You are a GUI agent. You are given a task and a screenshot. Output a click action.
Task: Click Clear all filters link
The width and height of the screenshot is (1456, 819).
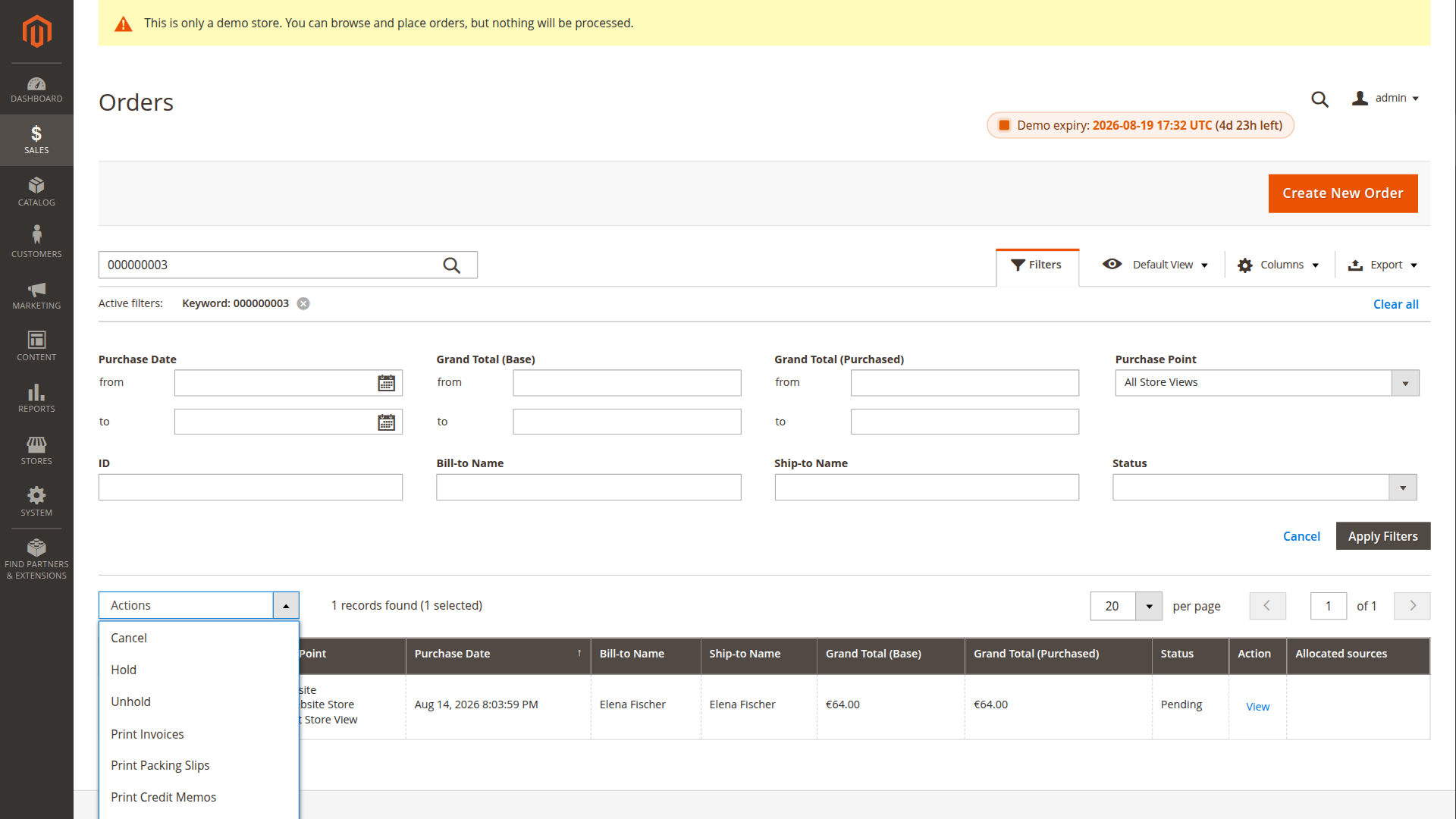pos(1395,304)
